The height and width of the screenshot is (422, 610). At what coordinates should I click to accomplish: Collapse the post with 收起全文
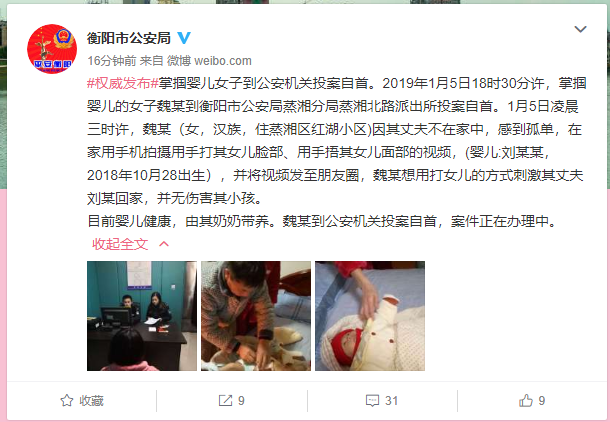pyautogui.click(x=120, y=244)
